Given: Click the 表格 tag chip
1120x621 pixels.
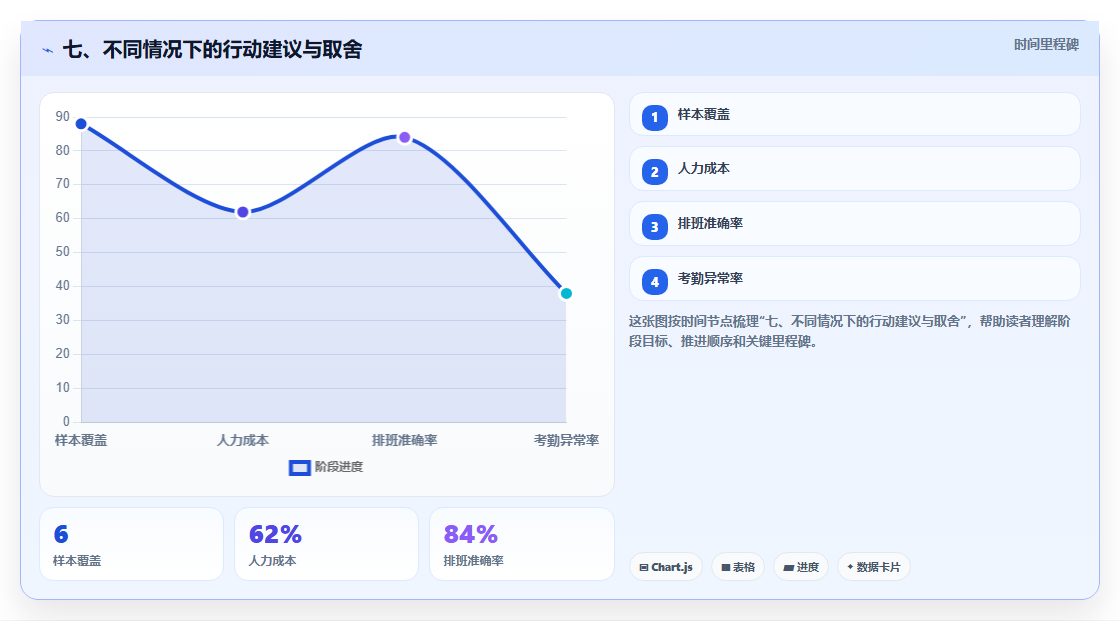Looking at the screenshot, I should click(738, 567).
